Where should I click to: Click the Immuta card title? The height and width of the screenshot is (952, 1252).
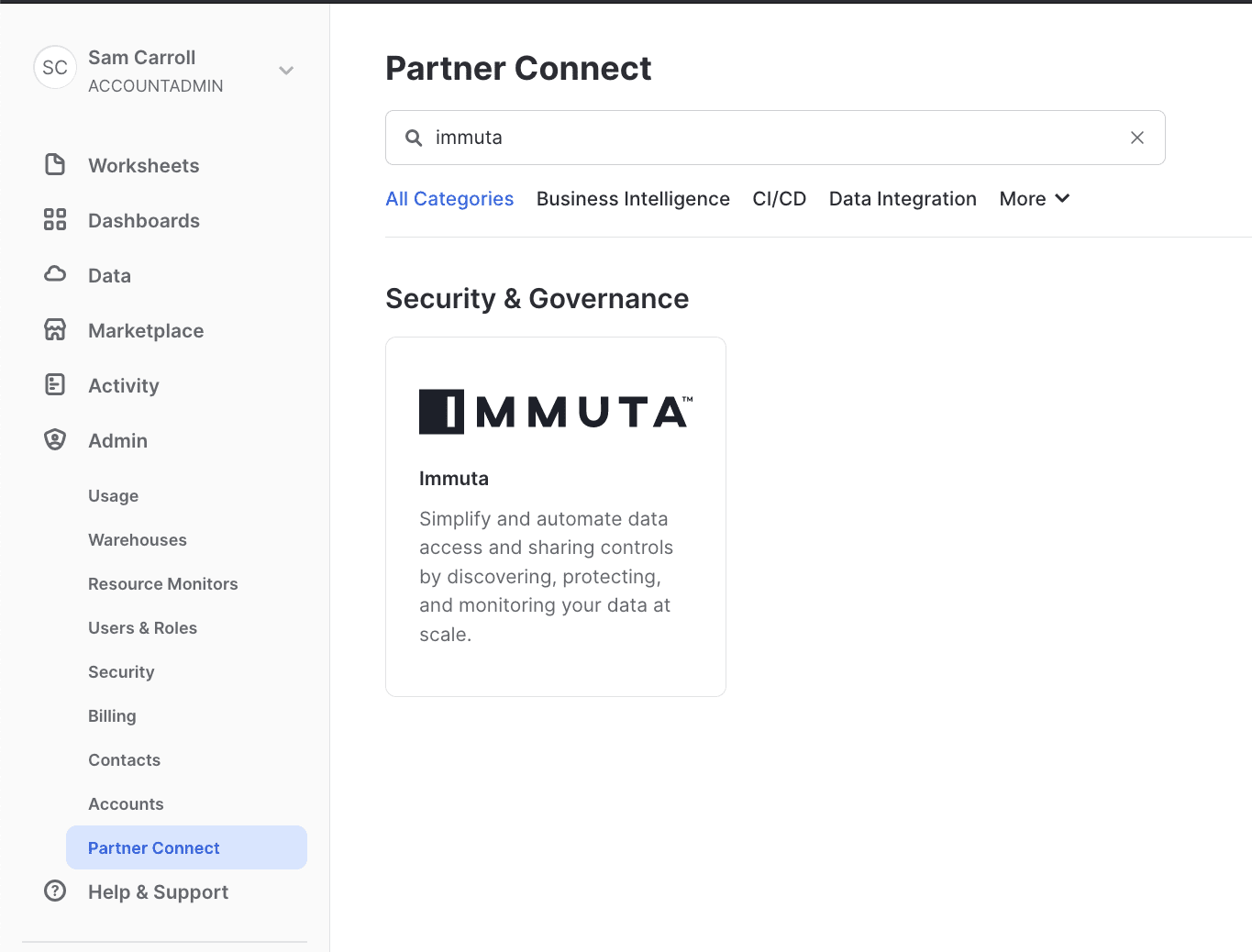pos(454,479)
